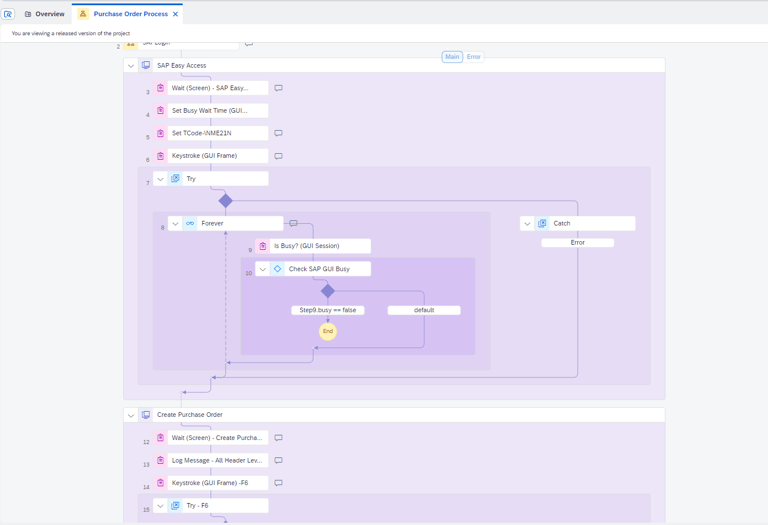Open comment on Wait (Screen) - SAP Easy step
Screen dimensions: 768x525
pos(278,88)
